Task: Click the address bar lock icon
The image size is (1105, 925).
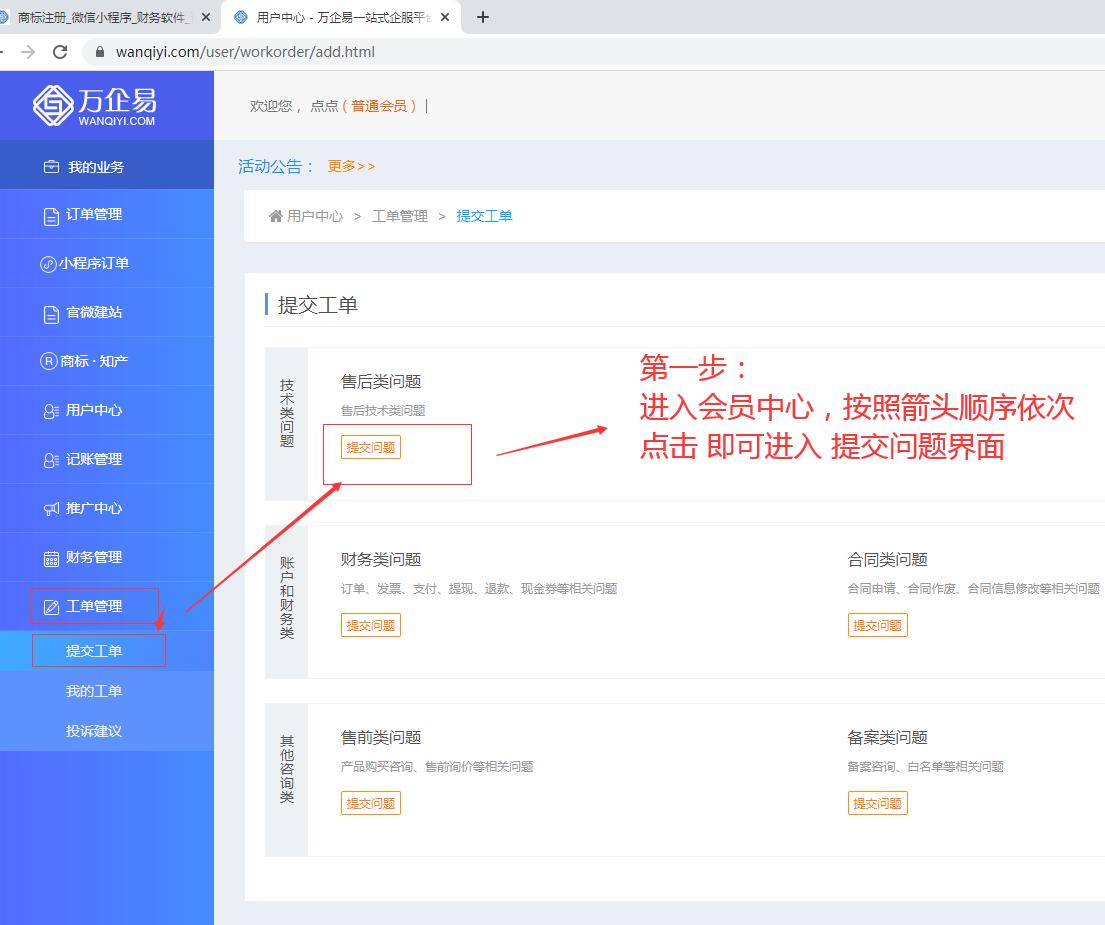Action: click(x=100, y=51)
